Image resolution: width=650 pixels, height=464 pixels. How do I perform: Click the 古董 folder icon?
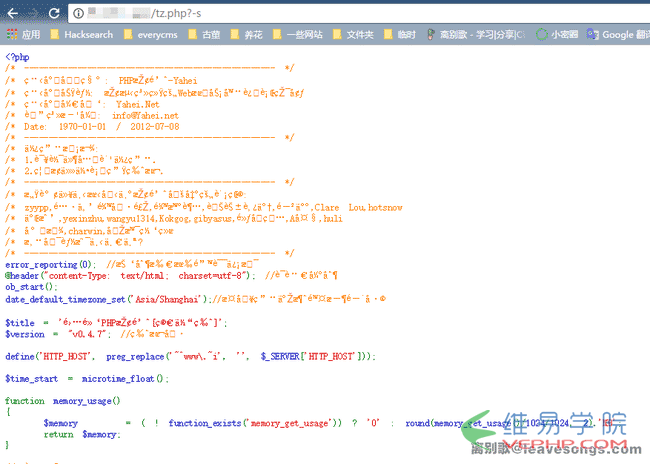192,34
